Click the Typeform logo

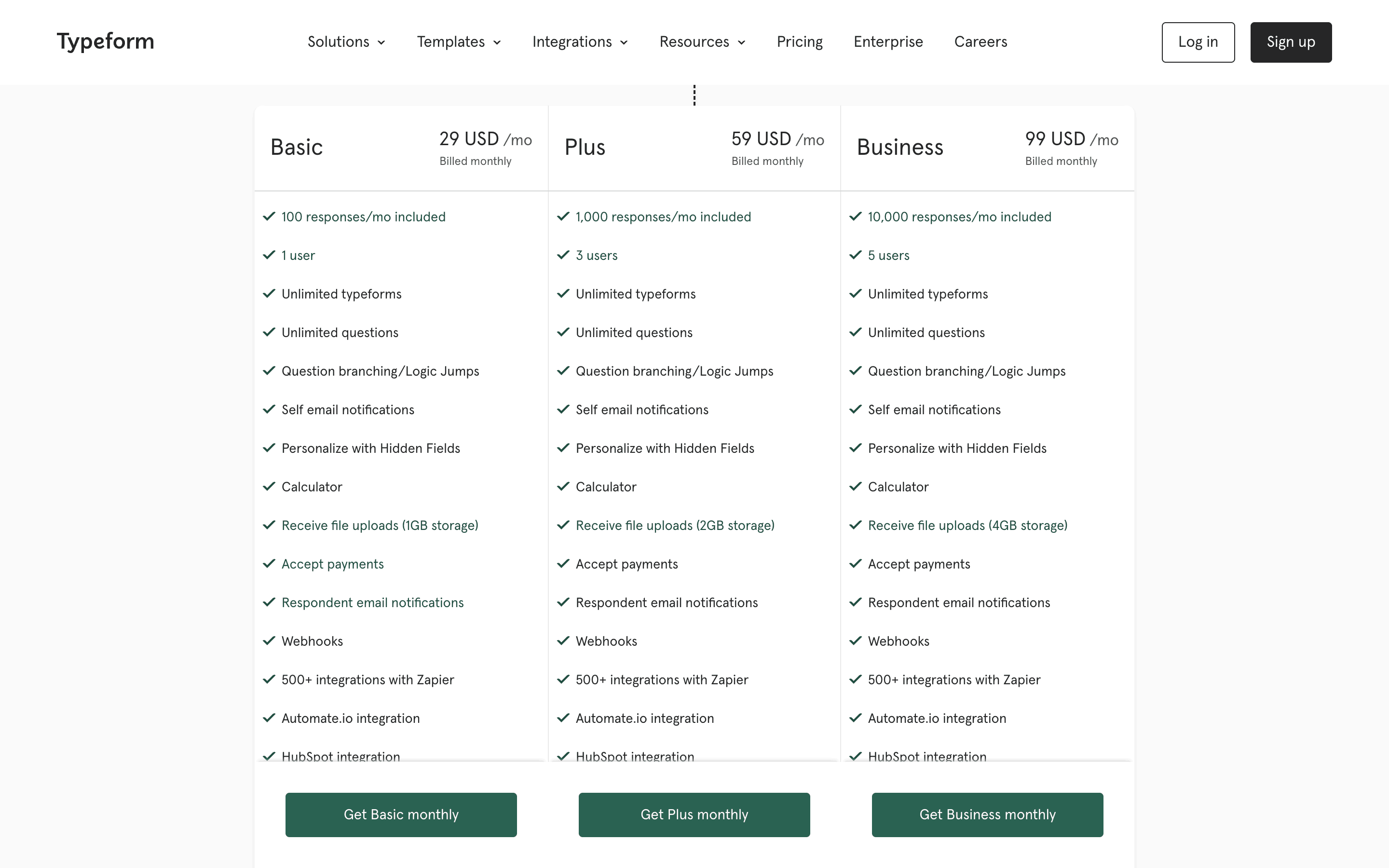tap(105, 41)
